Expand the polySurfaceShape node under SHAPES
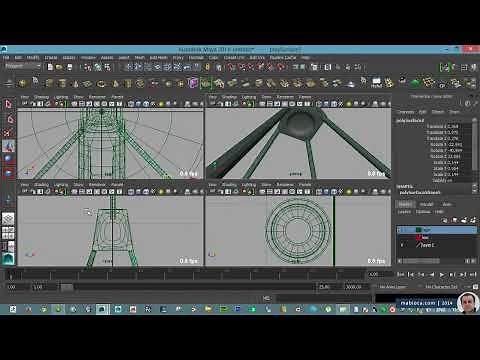Screen dimensions: 480x360 point(420,193)
